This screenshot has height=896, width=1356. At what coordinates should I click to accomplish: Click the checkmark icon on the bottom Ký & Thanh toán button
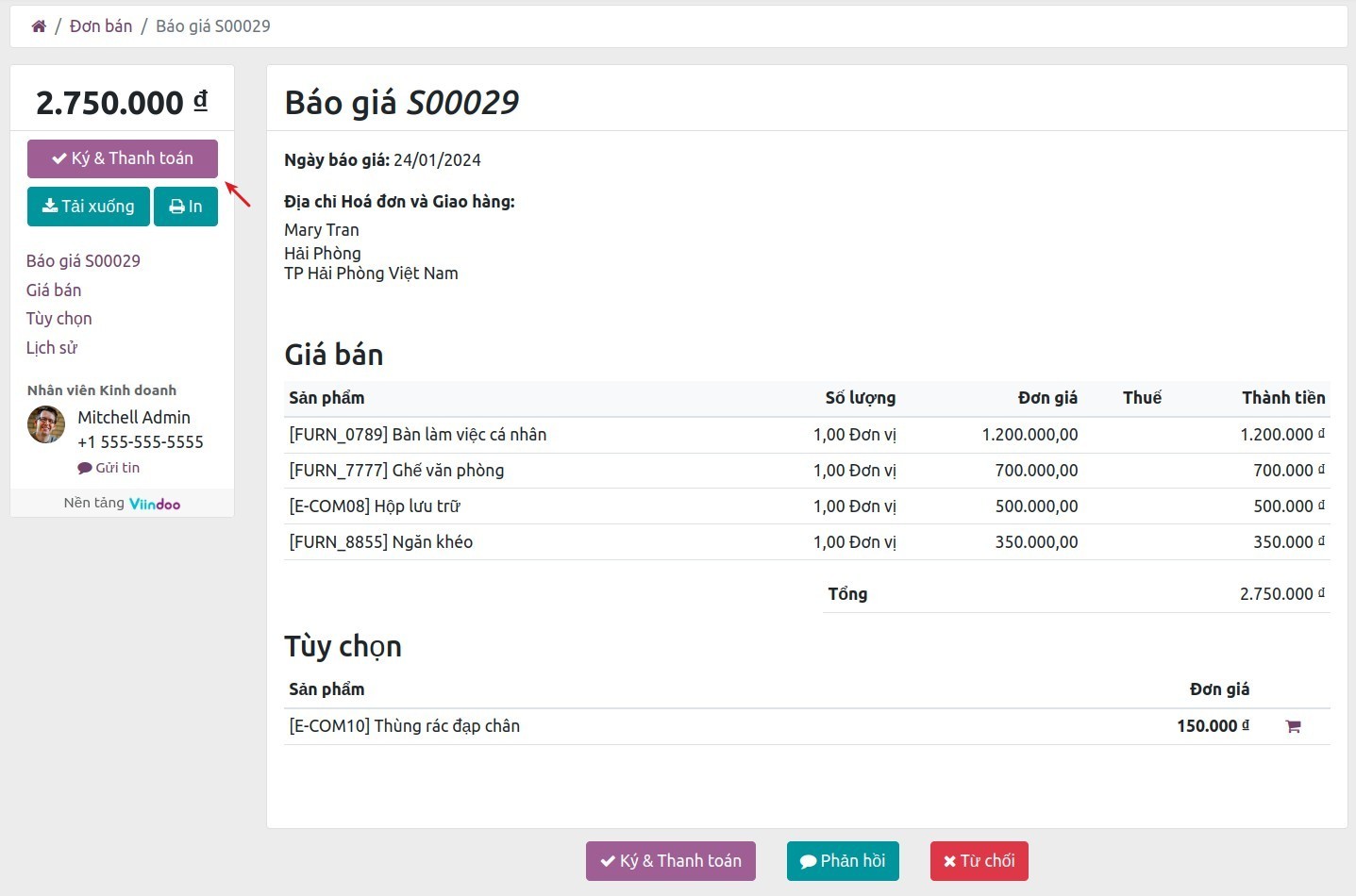coord(609,860)
